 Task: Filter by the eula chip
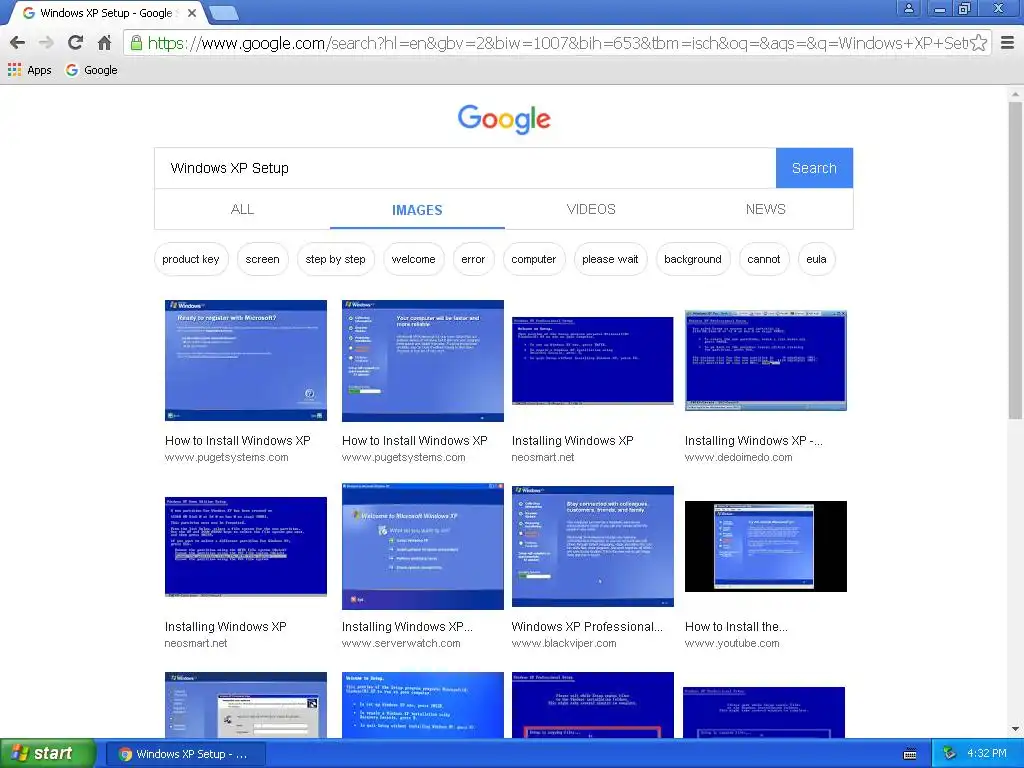816,259
